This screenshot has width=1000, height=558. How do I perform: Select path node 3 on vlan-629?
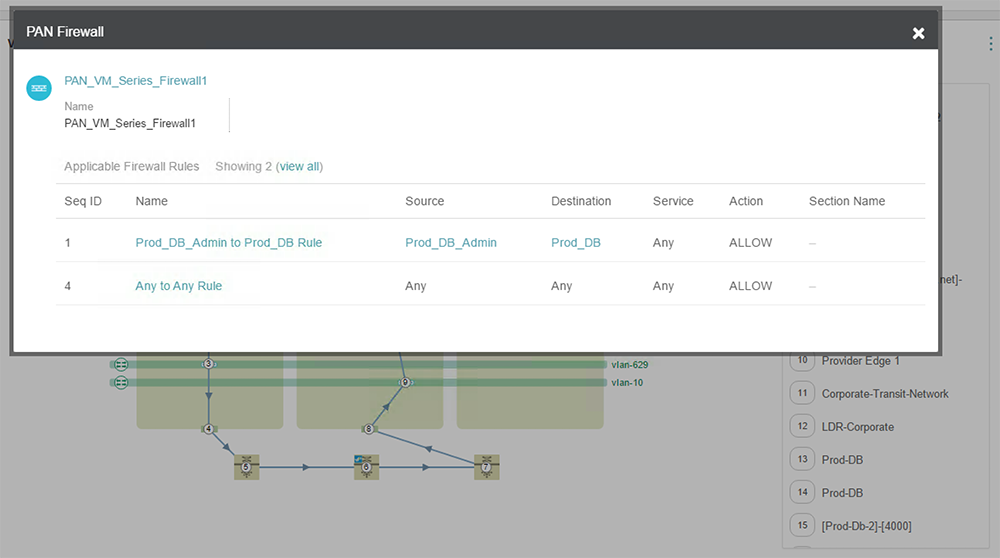tap(208, 363)
